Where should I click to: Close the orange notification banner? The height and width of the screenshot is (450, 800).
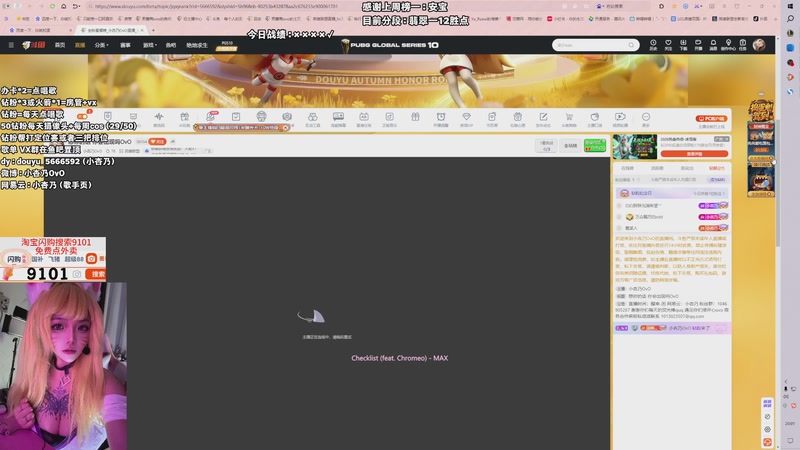286,128
